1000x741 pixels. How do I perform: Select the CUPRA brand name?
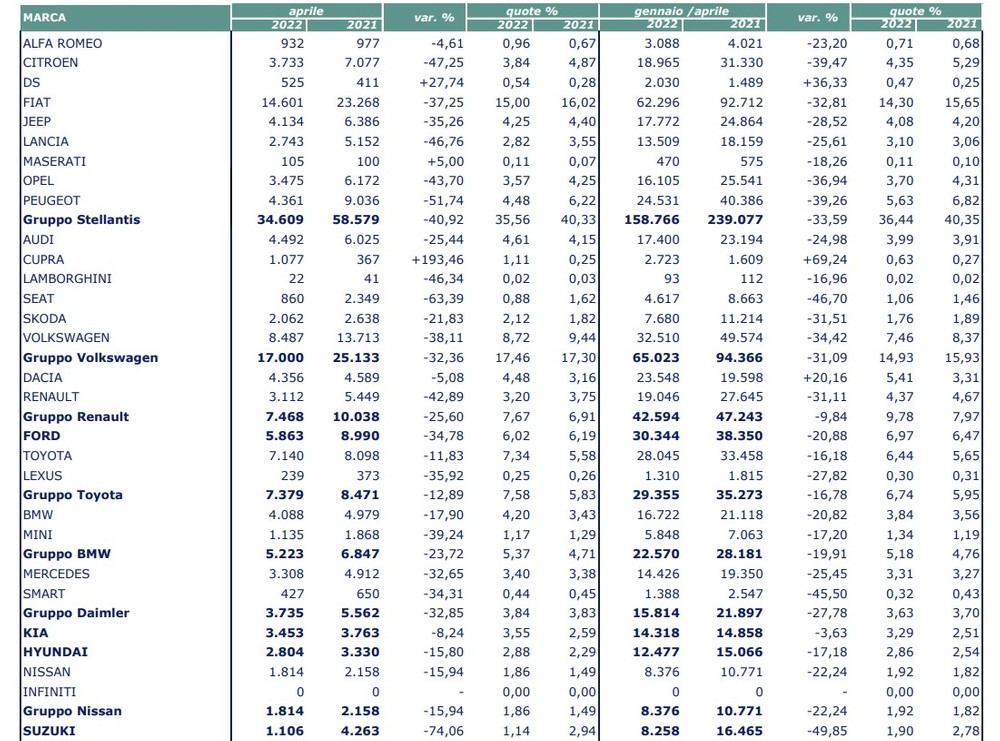tap(43, 260)
